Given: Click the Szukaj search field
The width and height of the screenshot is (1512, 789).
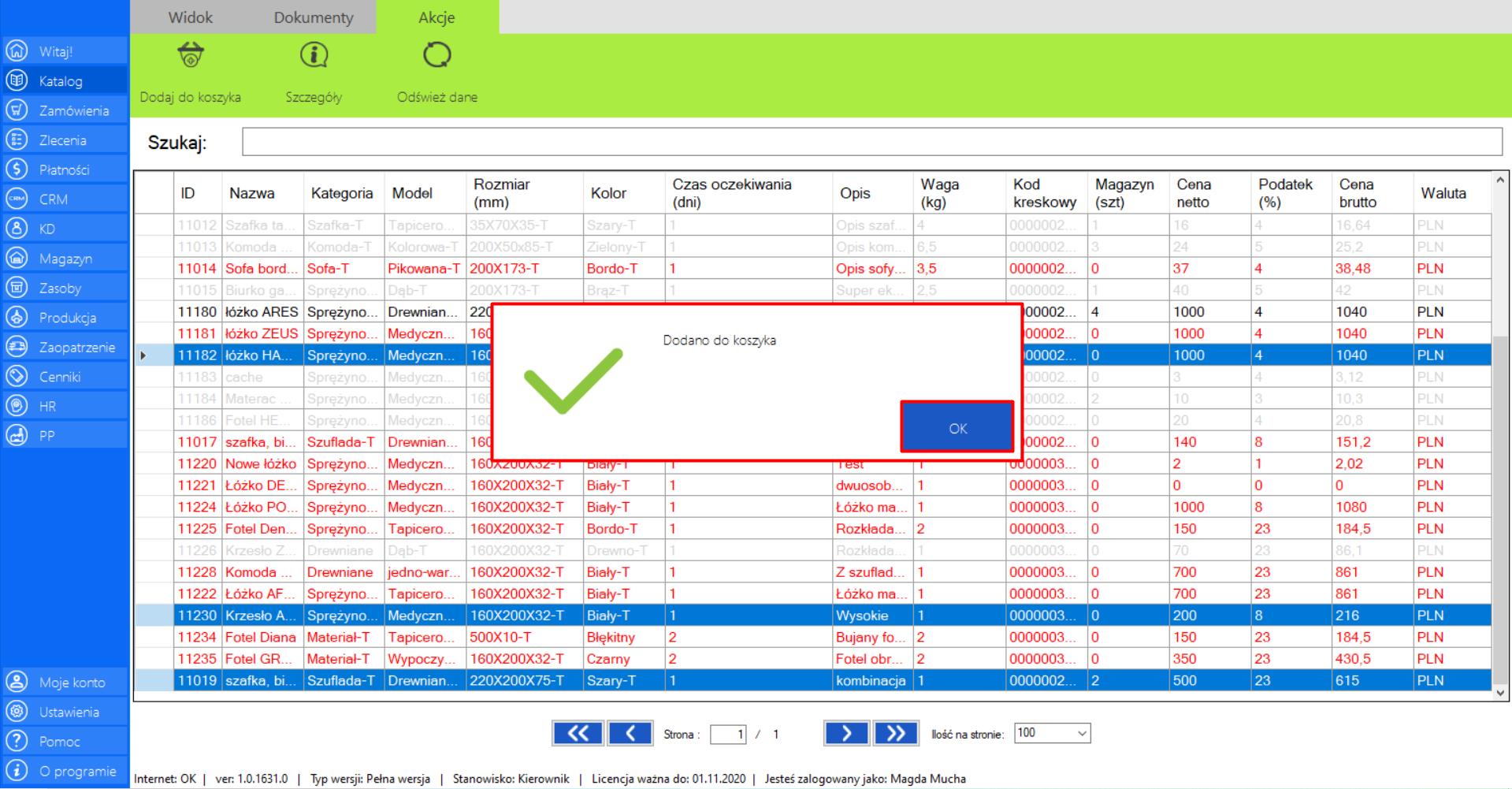Looking at the screenshot, I should (871, 143).
